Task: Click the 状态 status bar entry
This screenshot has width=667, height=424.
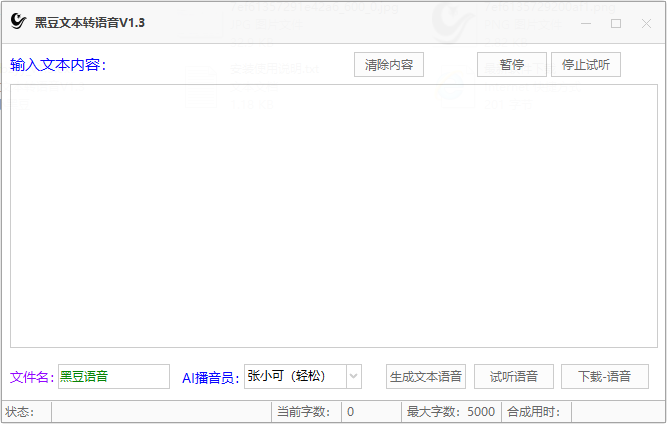Action: click(19, 412)
